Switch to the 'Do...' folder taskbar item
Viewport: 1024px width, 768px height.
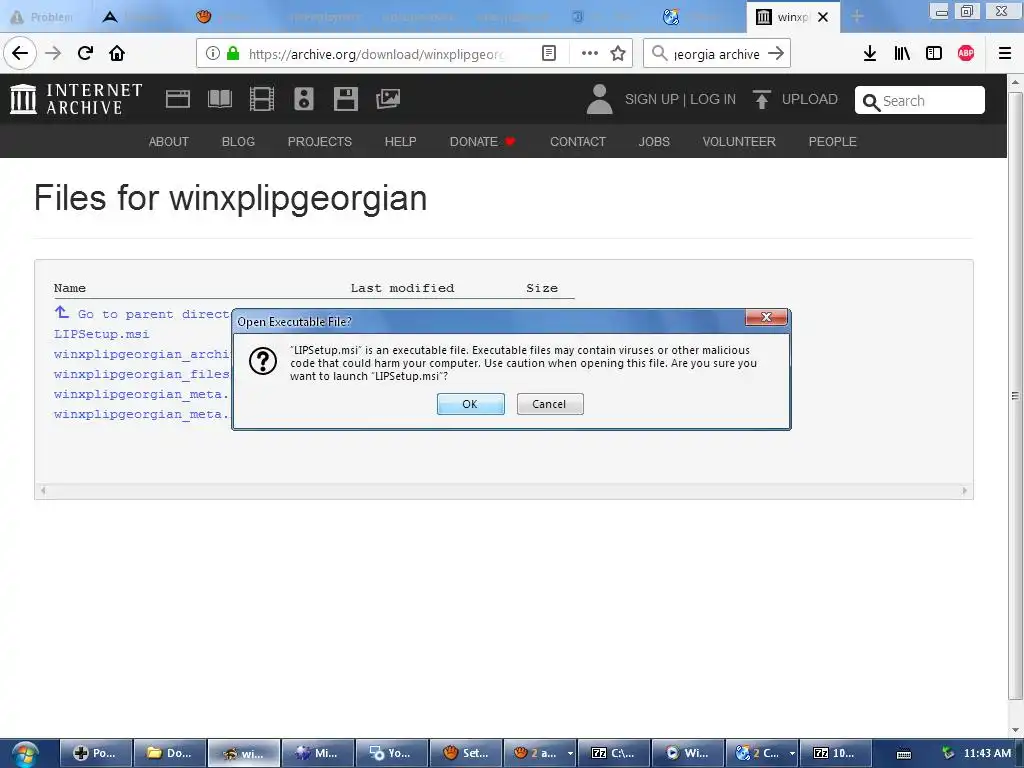point(170,753)
